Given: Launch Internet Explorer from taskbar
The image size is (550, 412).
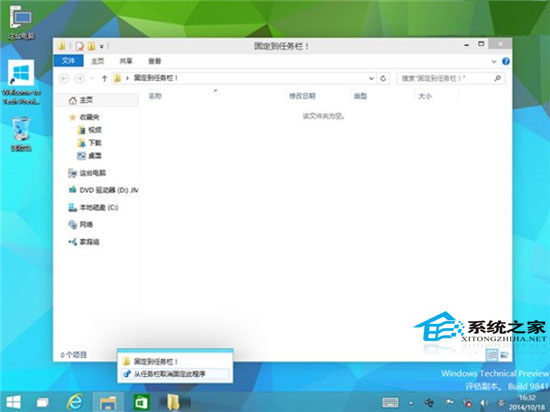Looking at the screenshot, I should pyautogui.click(x=75, y=402).
